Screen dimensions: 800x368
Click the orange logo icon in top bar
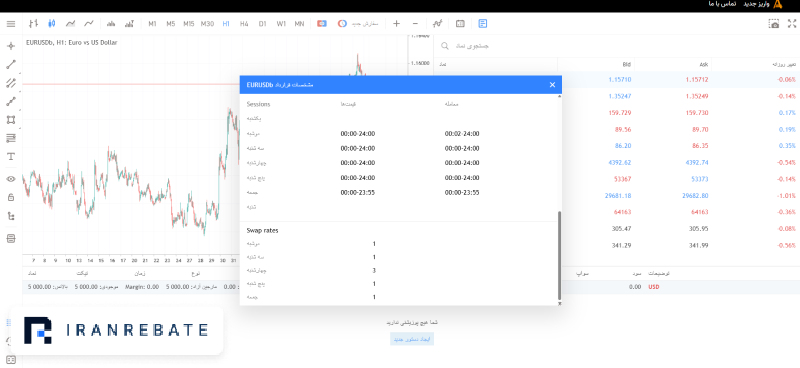coord(778,4)
